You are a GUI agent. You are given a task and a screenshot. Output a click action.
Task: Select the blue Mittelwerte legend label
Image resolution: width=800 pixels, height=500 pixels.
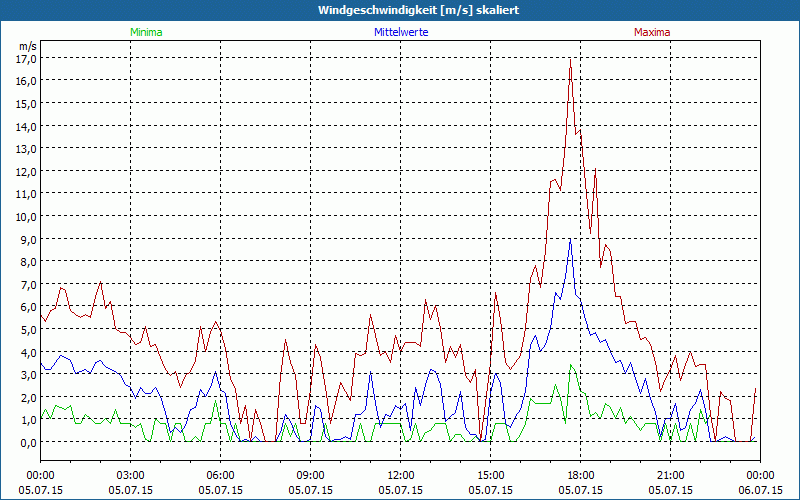pyautogui.click(x=401, y=32)
